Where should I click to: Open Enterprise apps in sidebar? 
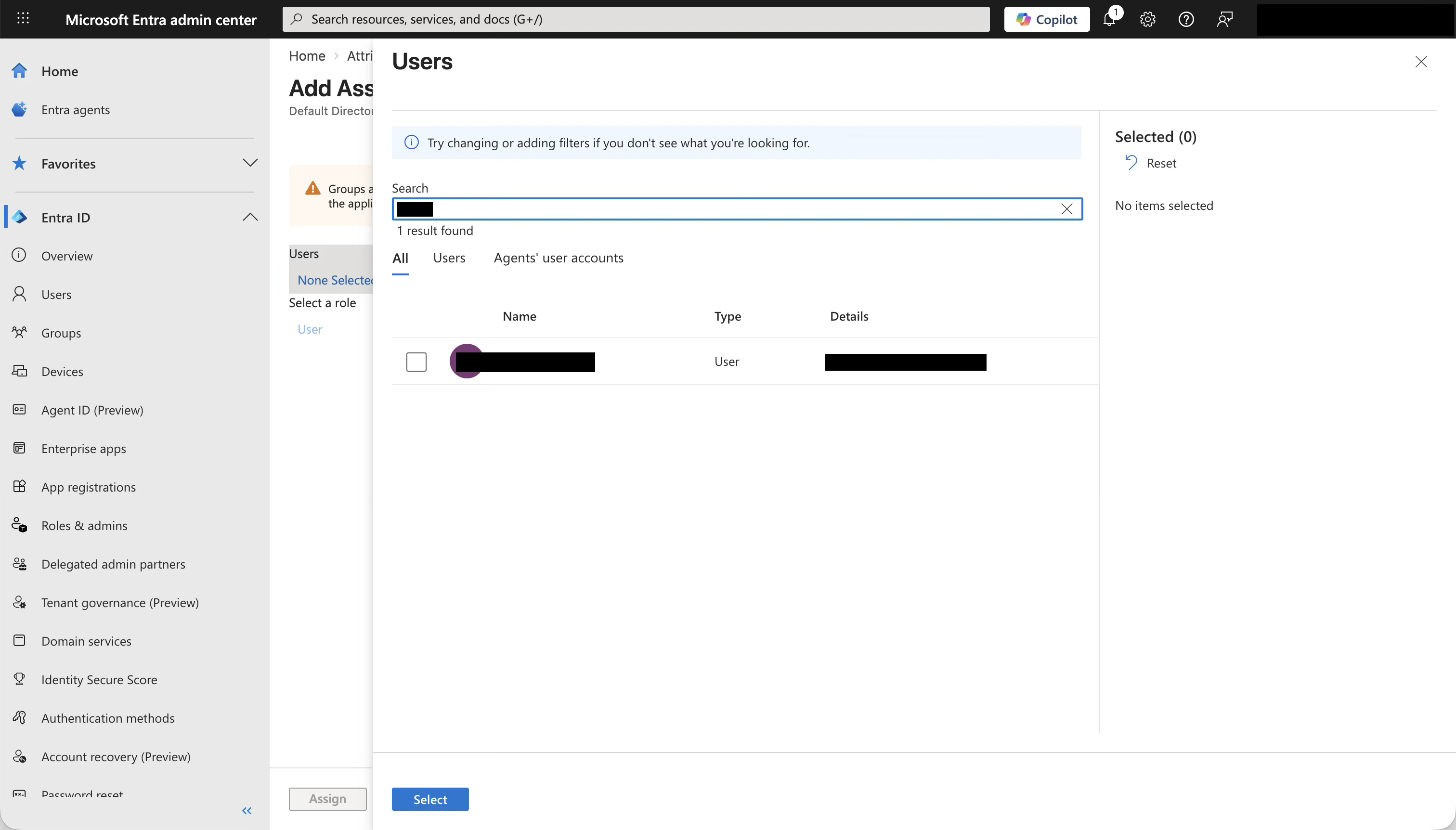84,449
